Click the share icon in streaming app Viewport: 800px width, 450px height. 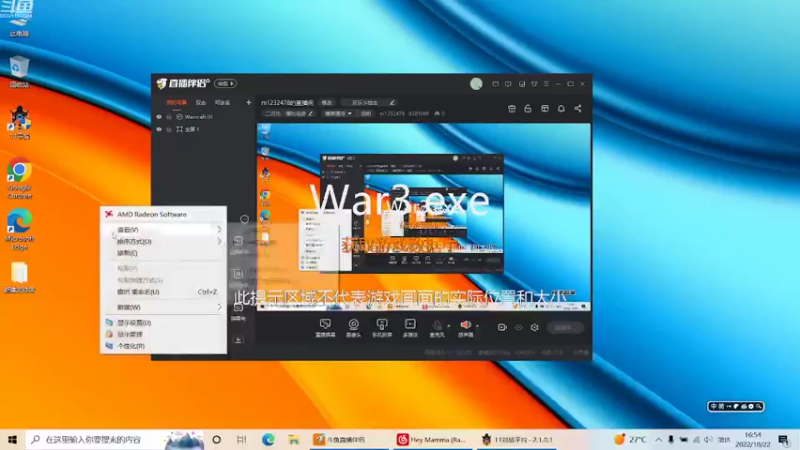578,109
